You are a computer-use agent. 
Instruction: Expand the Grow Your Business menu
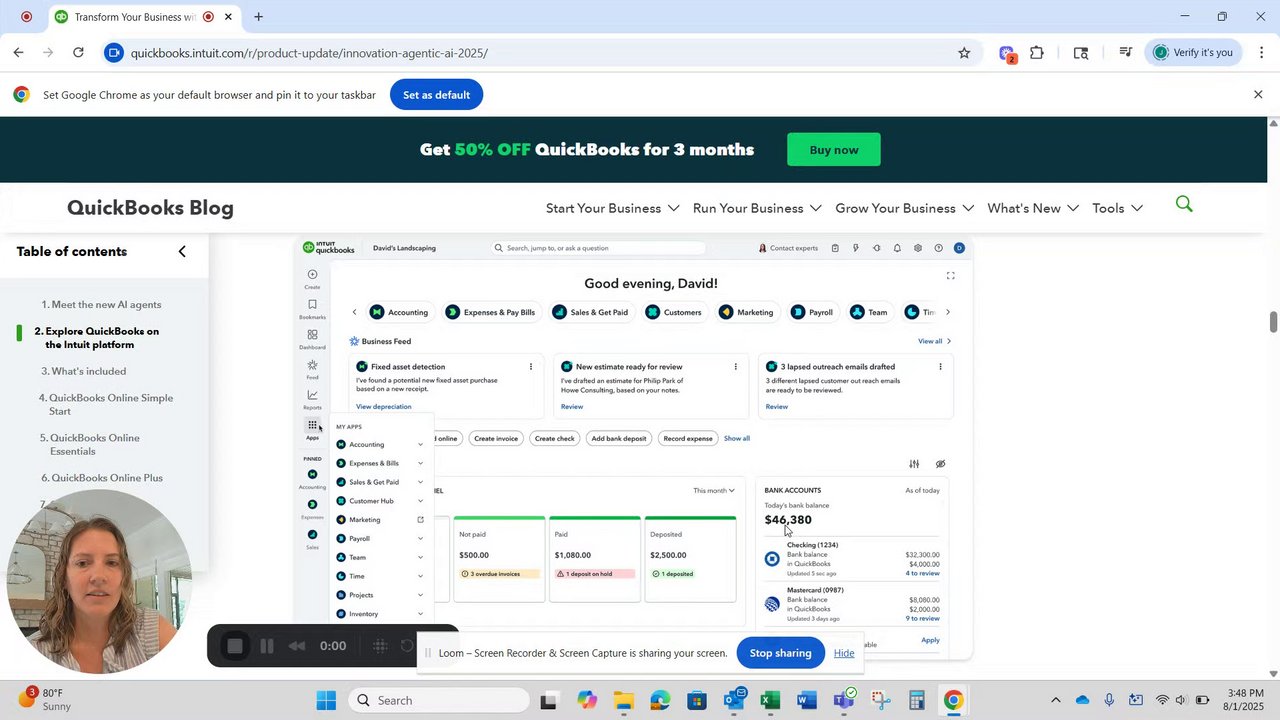tap(905, 208)
